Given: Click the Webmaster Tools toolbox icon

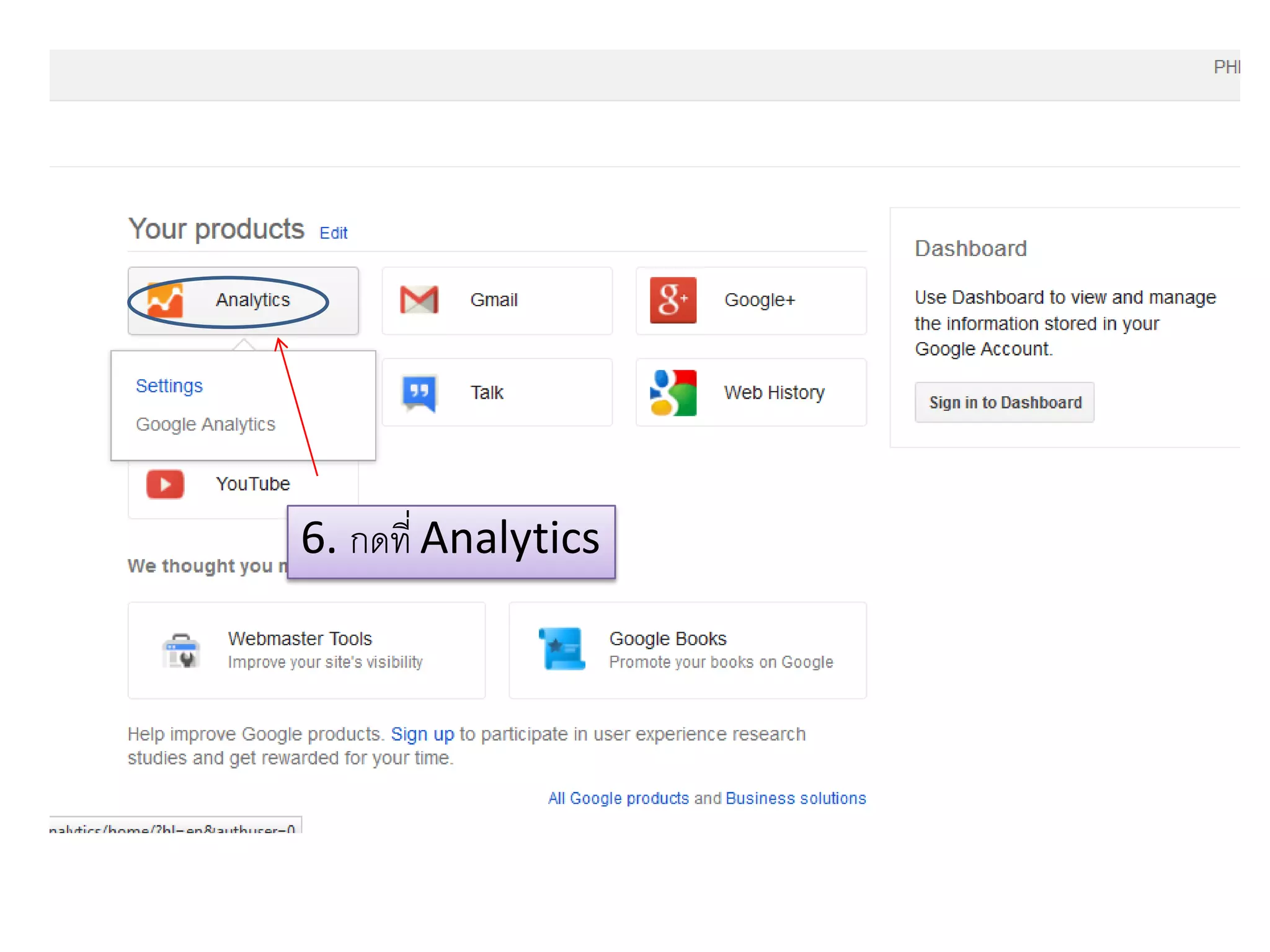Looking at the screenshot, I should [181, 651].
